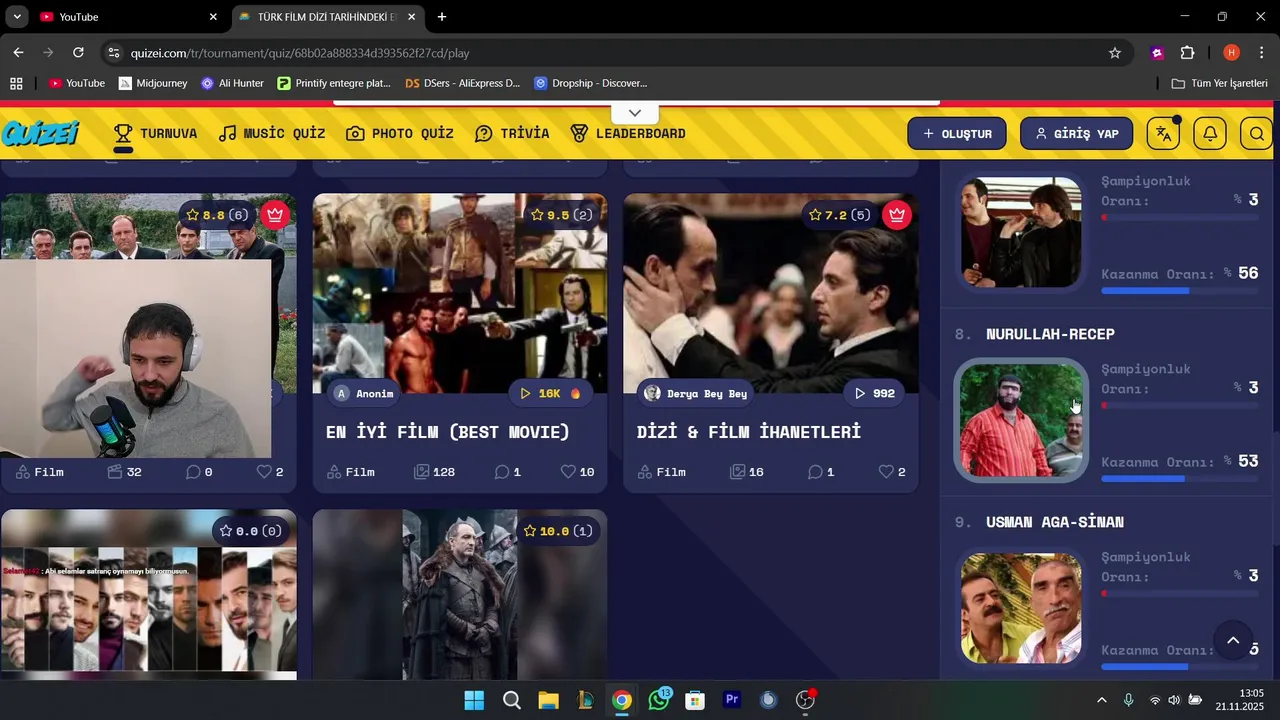Screen dimensions: 1280x720
Task: Click the 992 plays badge
Action: click(874, 393)
